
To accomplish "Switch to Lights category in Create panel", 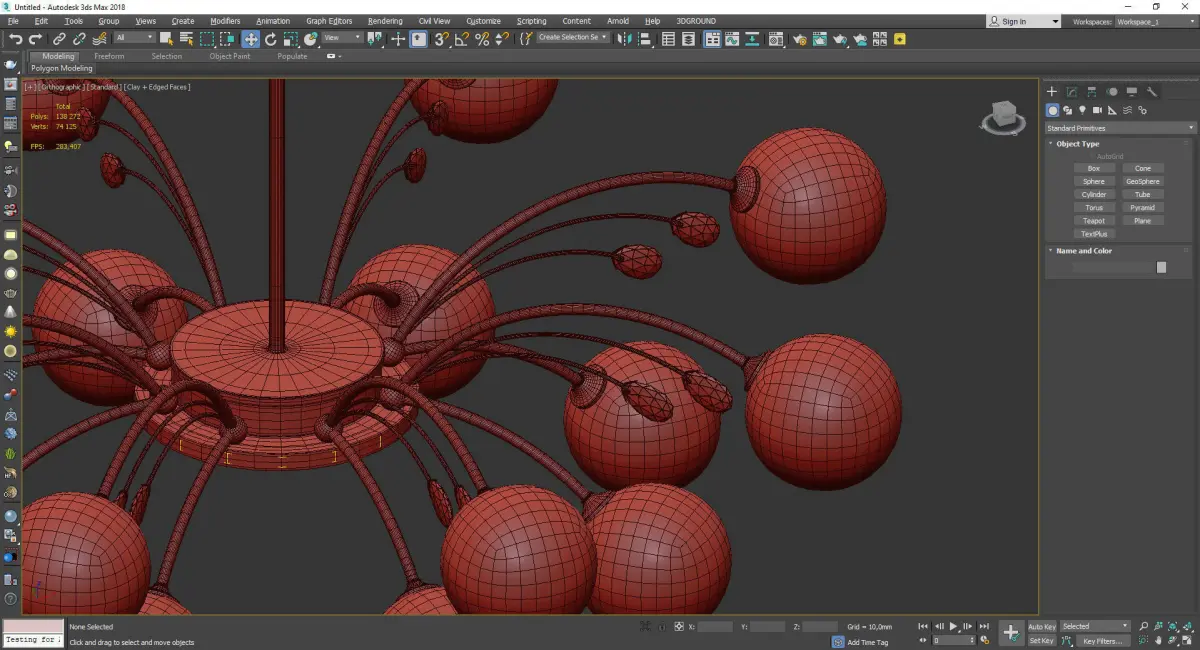I will click(1082, 110).
